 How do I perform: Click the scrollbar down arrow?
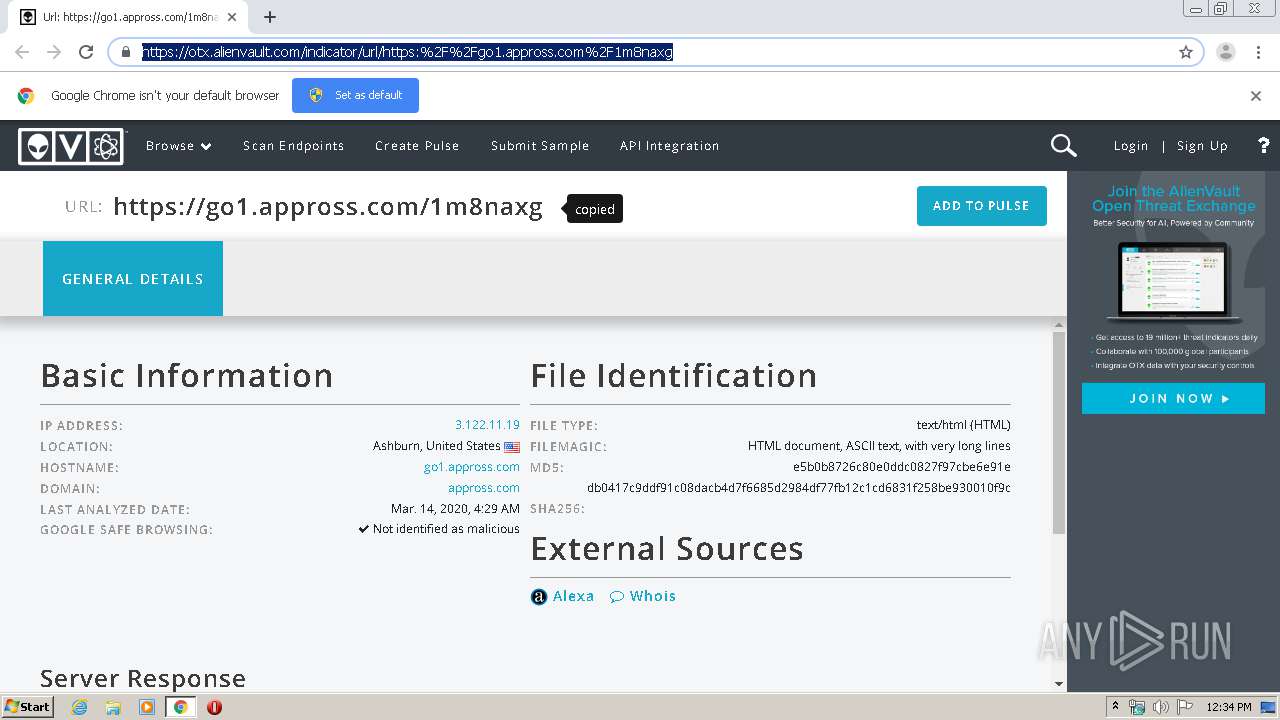[1059, 684]
